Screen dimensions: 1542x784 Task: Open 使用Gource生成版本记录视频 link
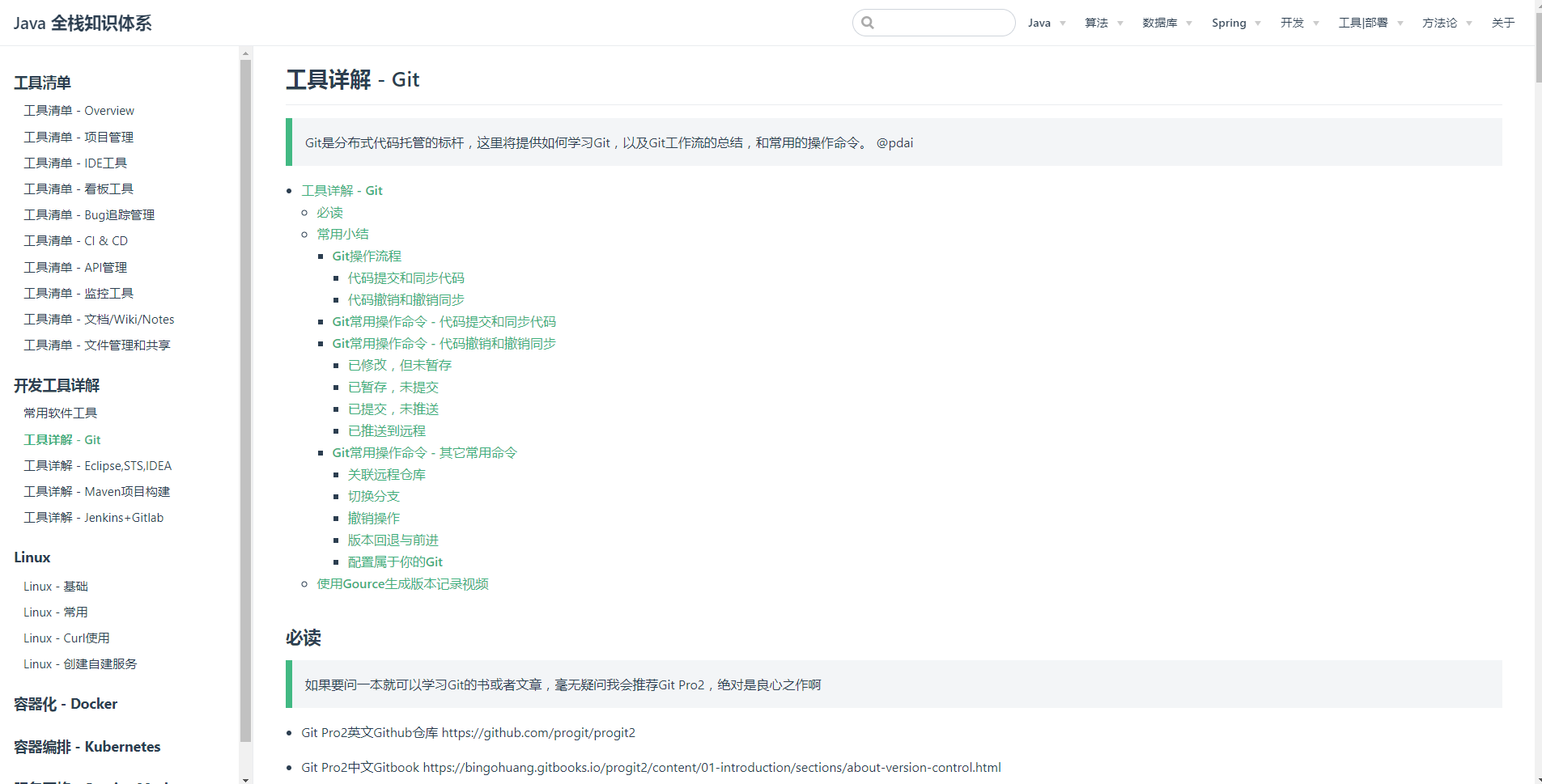pyautogui.click(x=403, y=583)
